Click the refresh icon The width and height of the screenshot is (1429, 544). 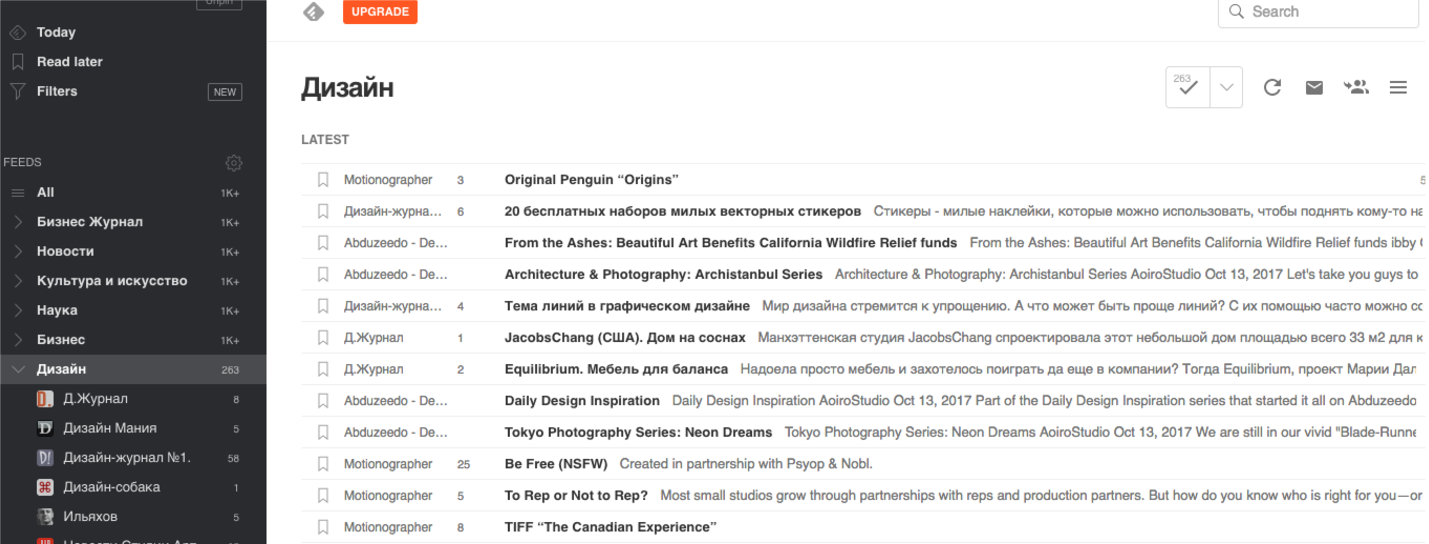click(1272, 87)
